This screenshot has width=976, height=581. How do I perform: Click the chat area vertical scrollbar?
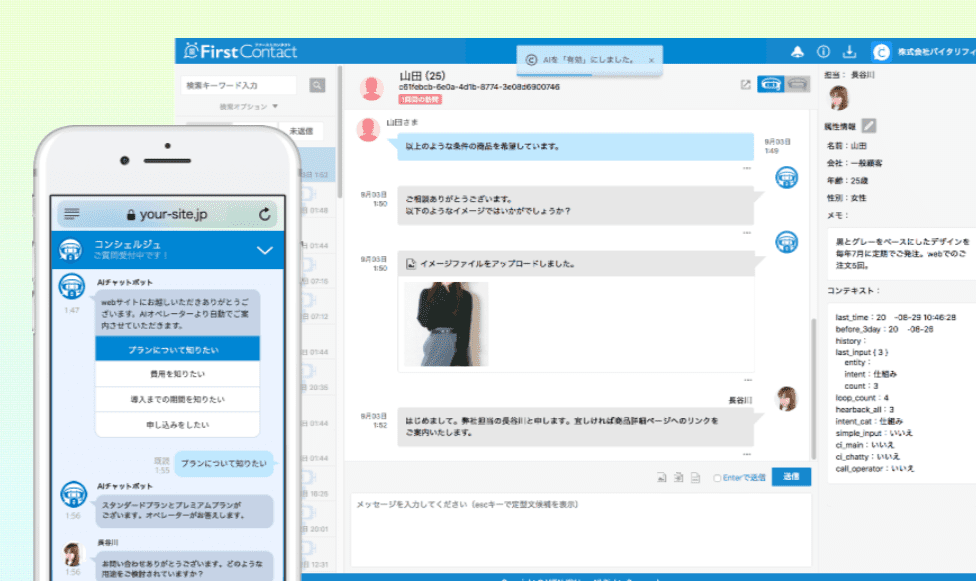813,389
